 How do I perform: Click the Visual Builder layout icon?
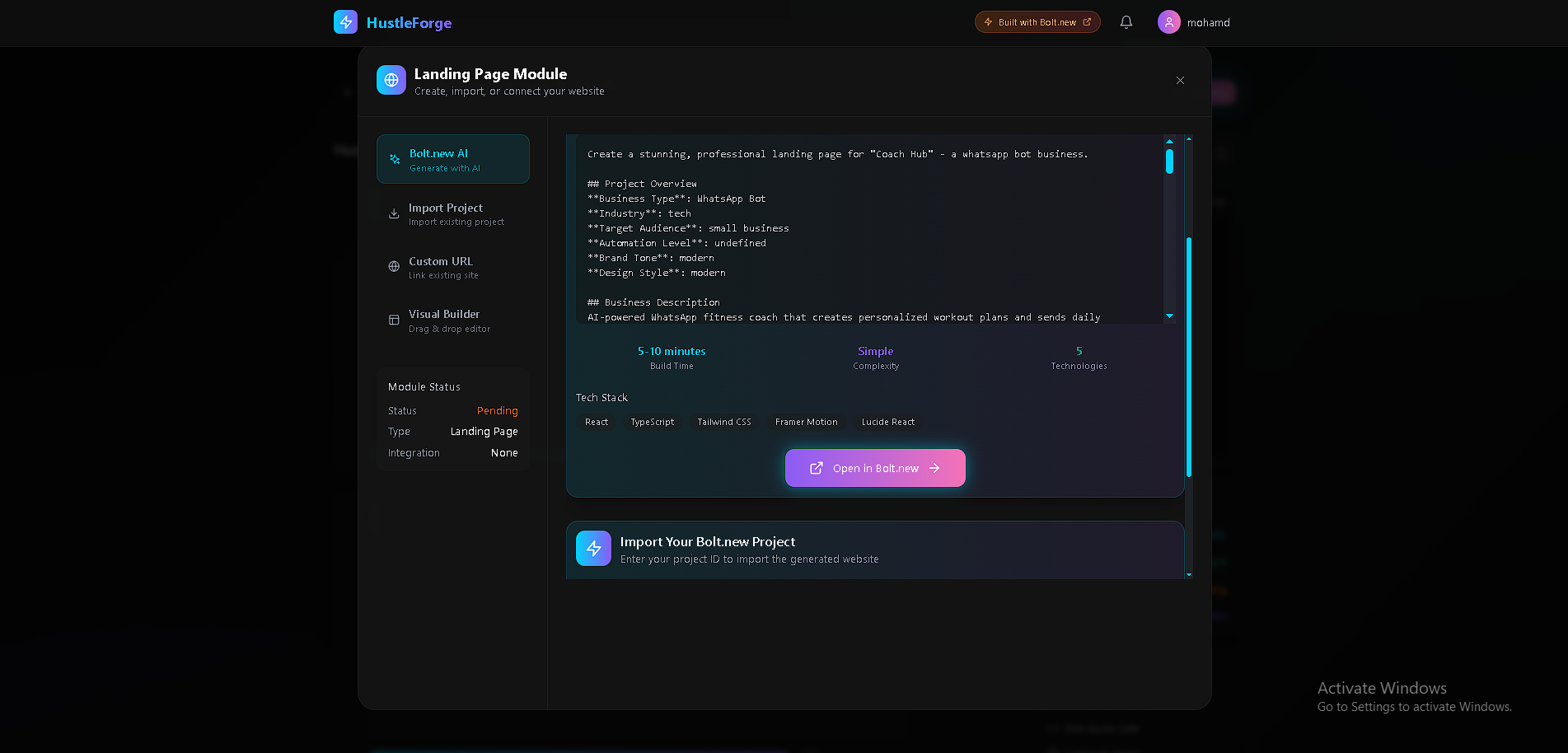(394, 320)
